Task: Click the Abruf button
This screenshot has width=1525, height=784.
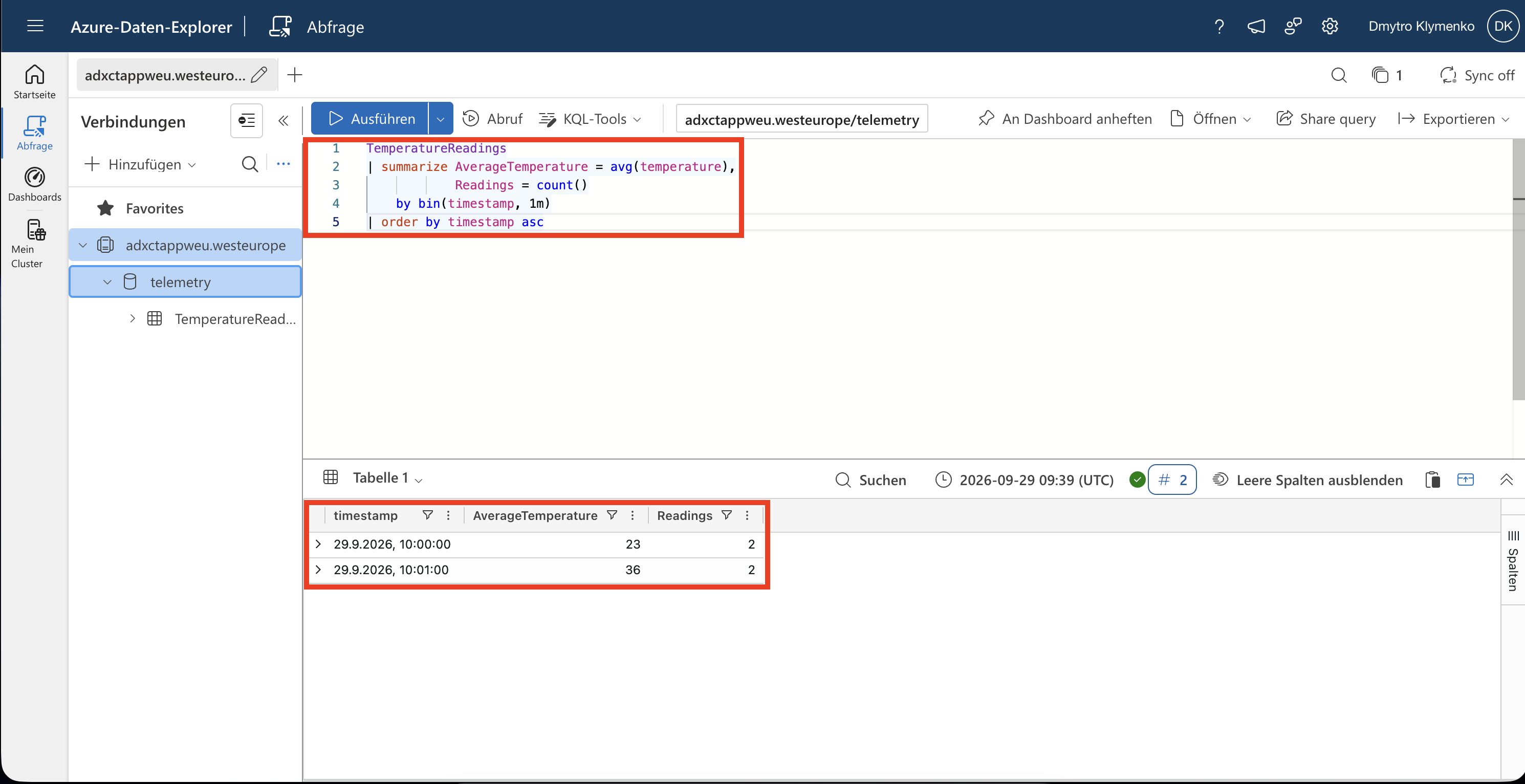Action: (492, 119)
